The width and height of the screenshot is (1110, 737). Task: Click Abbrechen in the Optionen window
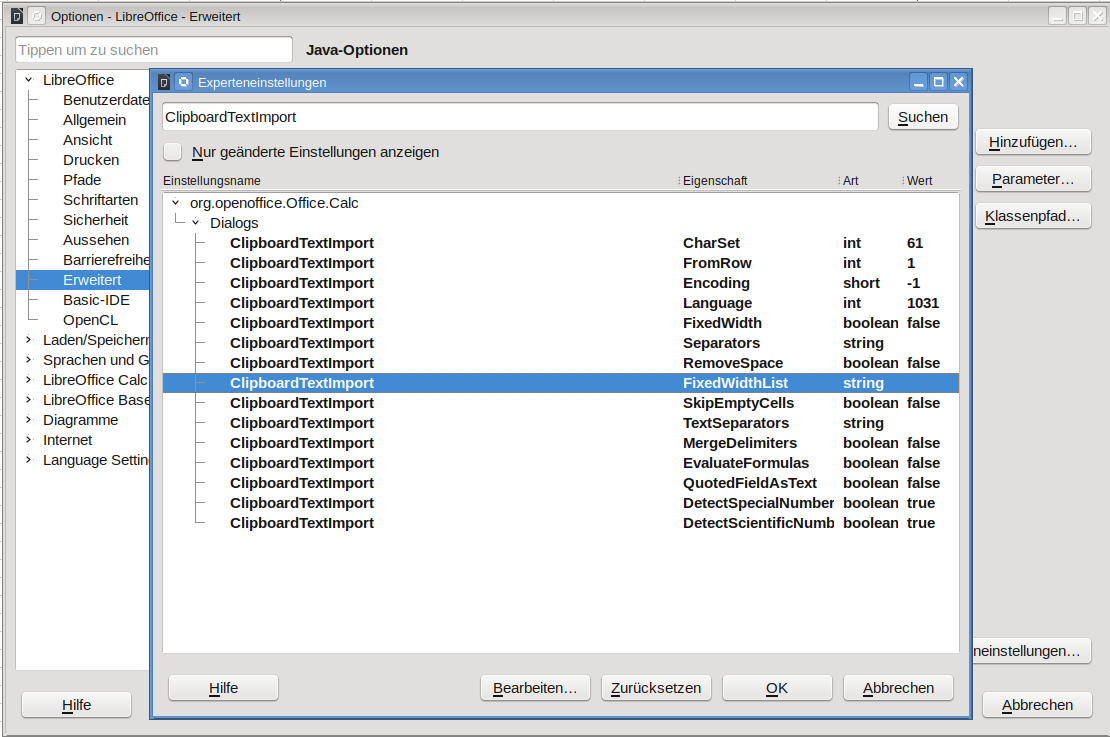coord(1037,705)
